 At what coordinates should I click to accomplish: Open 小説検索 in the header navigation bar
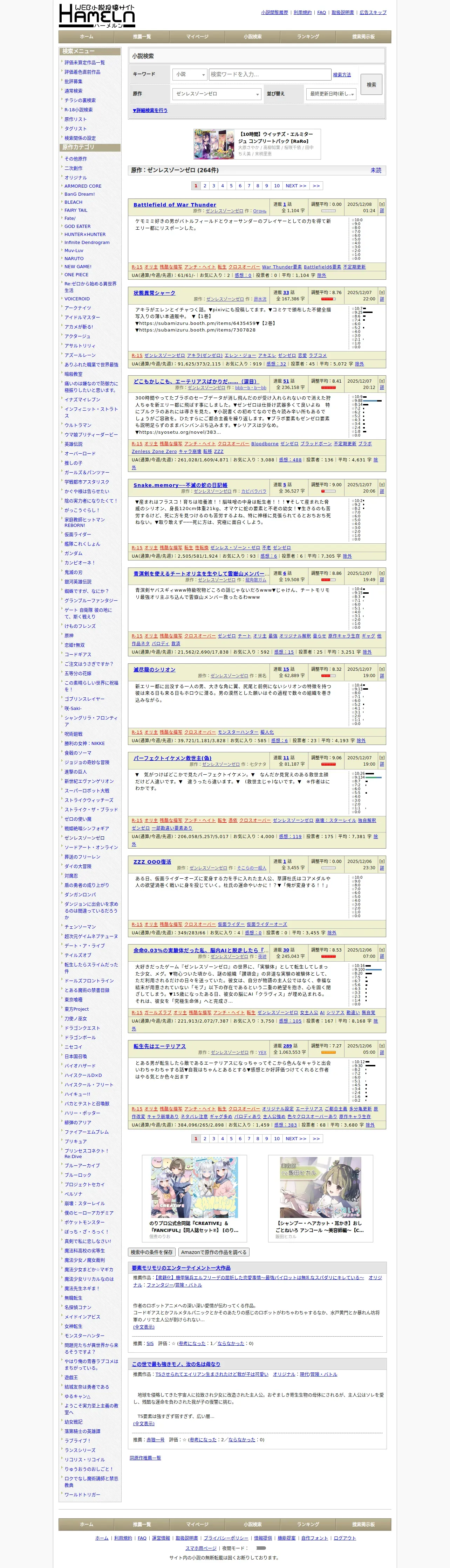click(252, 36)
